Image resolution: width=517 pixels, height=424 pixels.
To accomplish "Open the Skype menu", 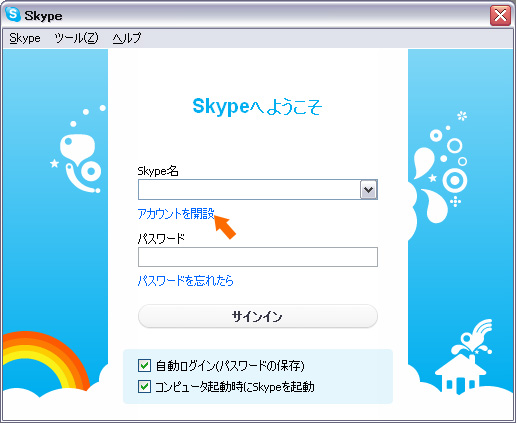I will pyautogui.click(x=25, y=38).
